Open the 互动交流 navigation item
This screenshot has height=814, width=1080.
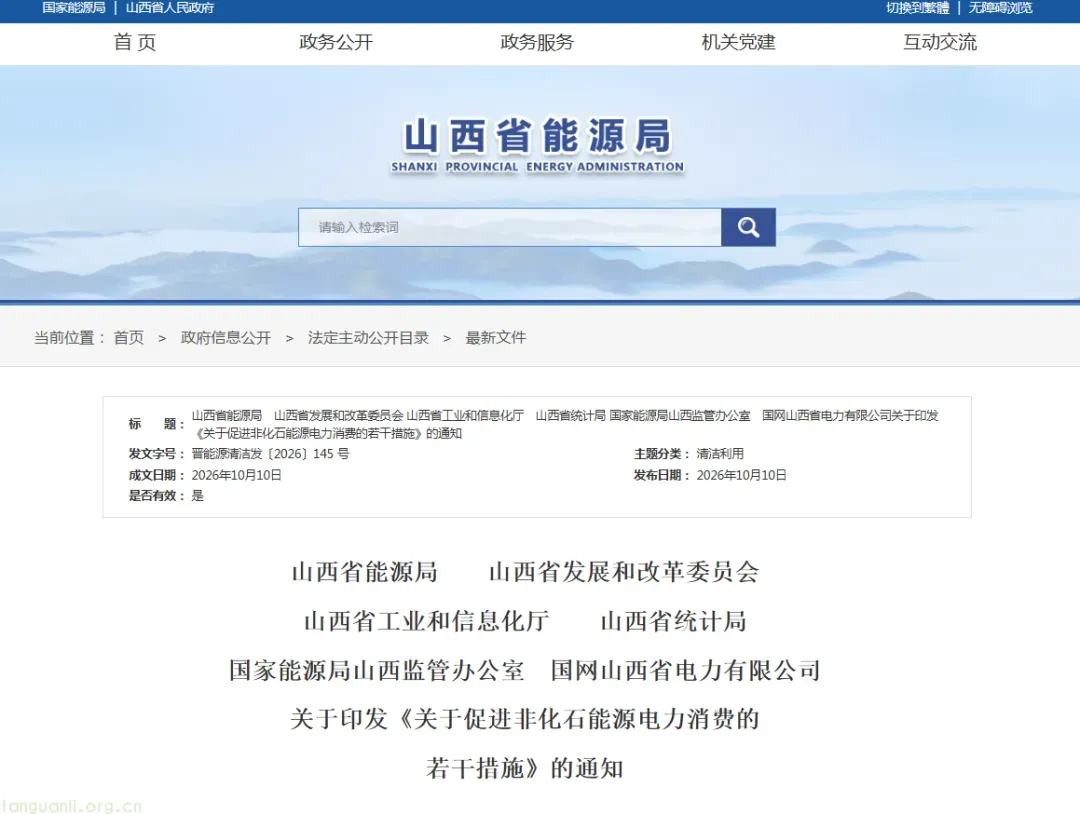(940, 43)
